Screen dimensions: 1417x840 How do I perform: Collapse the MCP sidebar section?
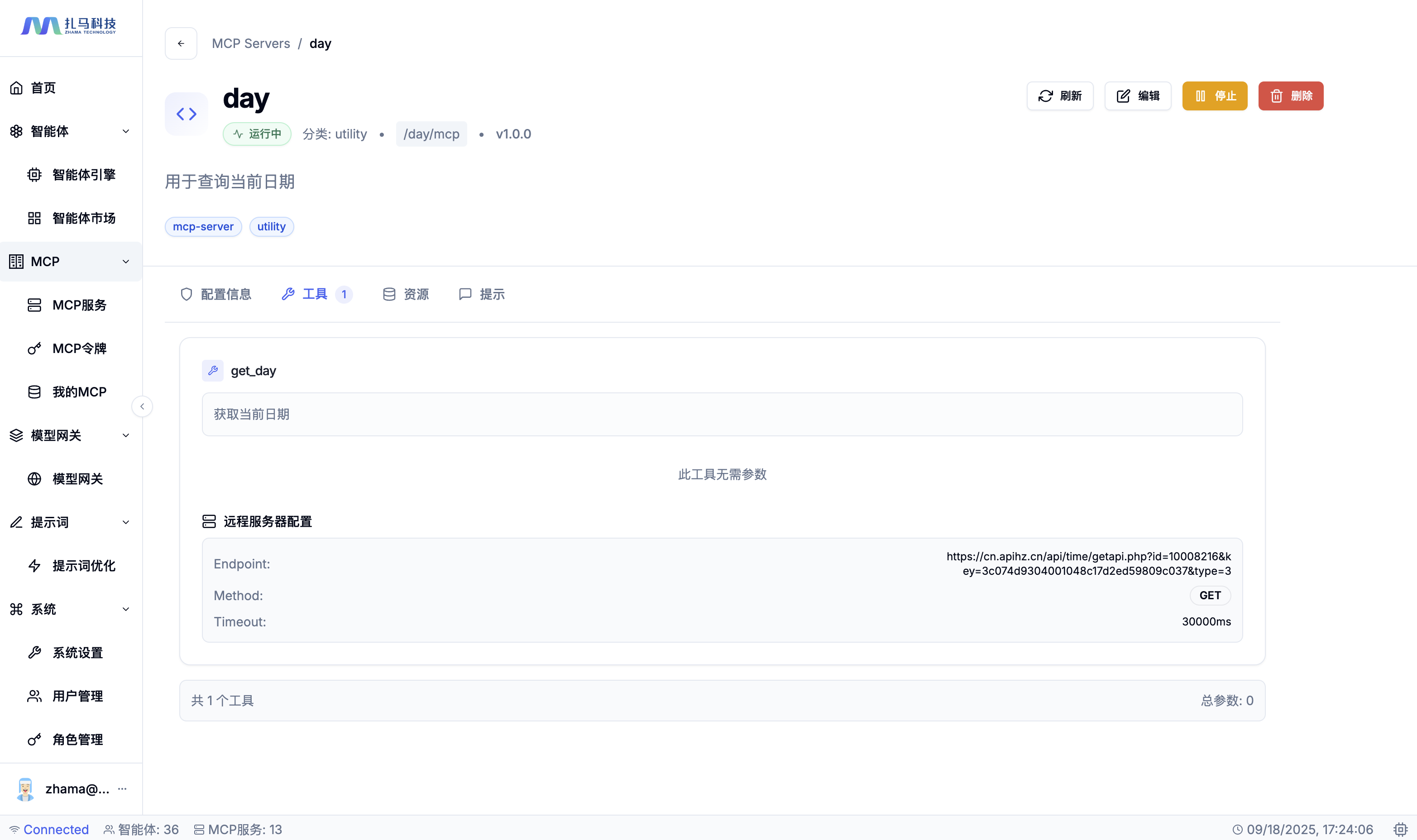coord(126,262)
